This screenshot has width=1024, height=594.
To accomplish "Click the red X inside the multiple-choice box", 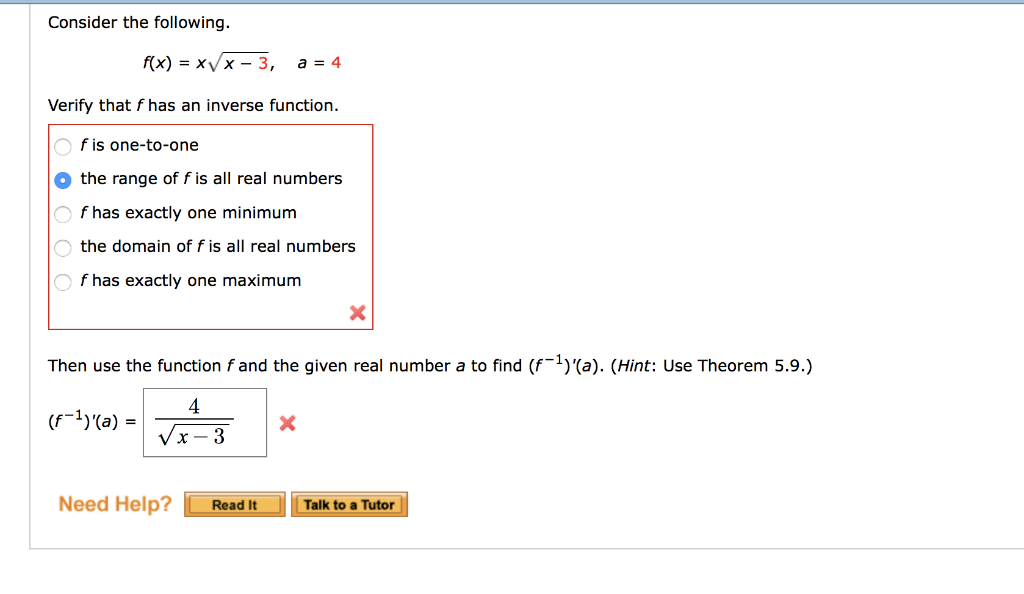I will click(357, 313).
